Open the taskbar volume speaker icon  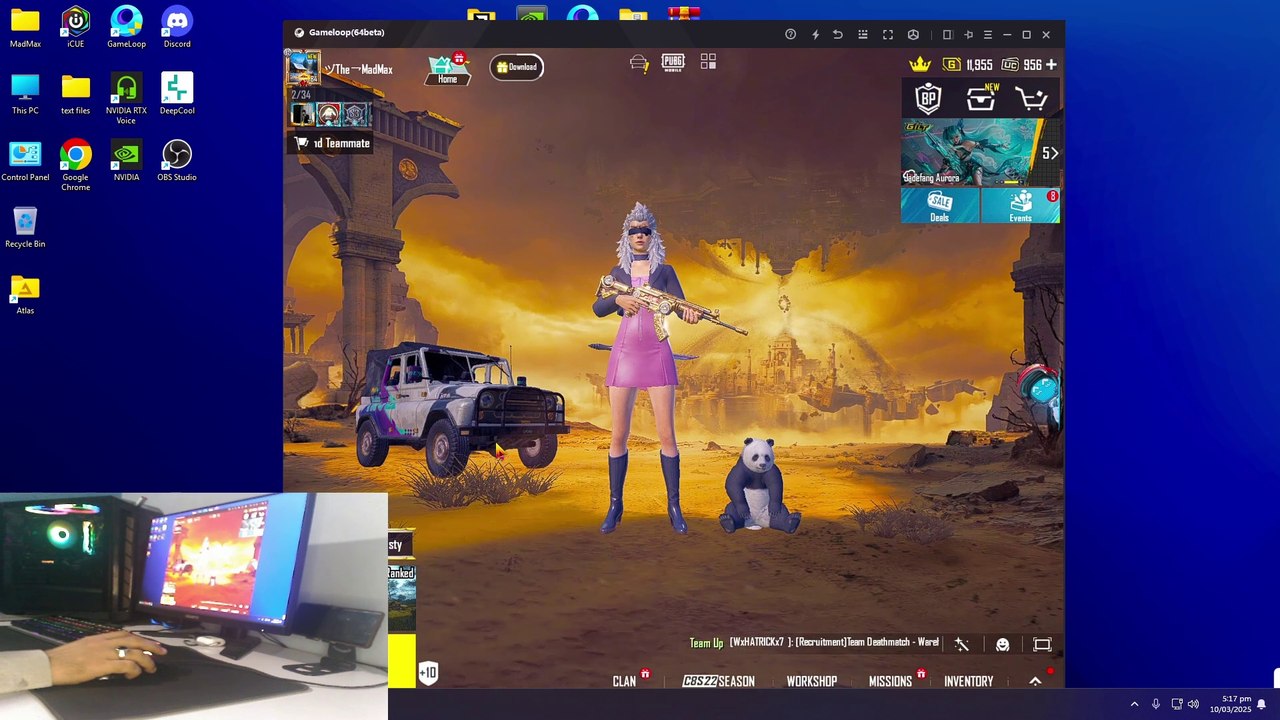point(1194,704)
